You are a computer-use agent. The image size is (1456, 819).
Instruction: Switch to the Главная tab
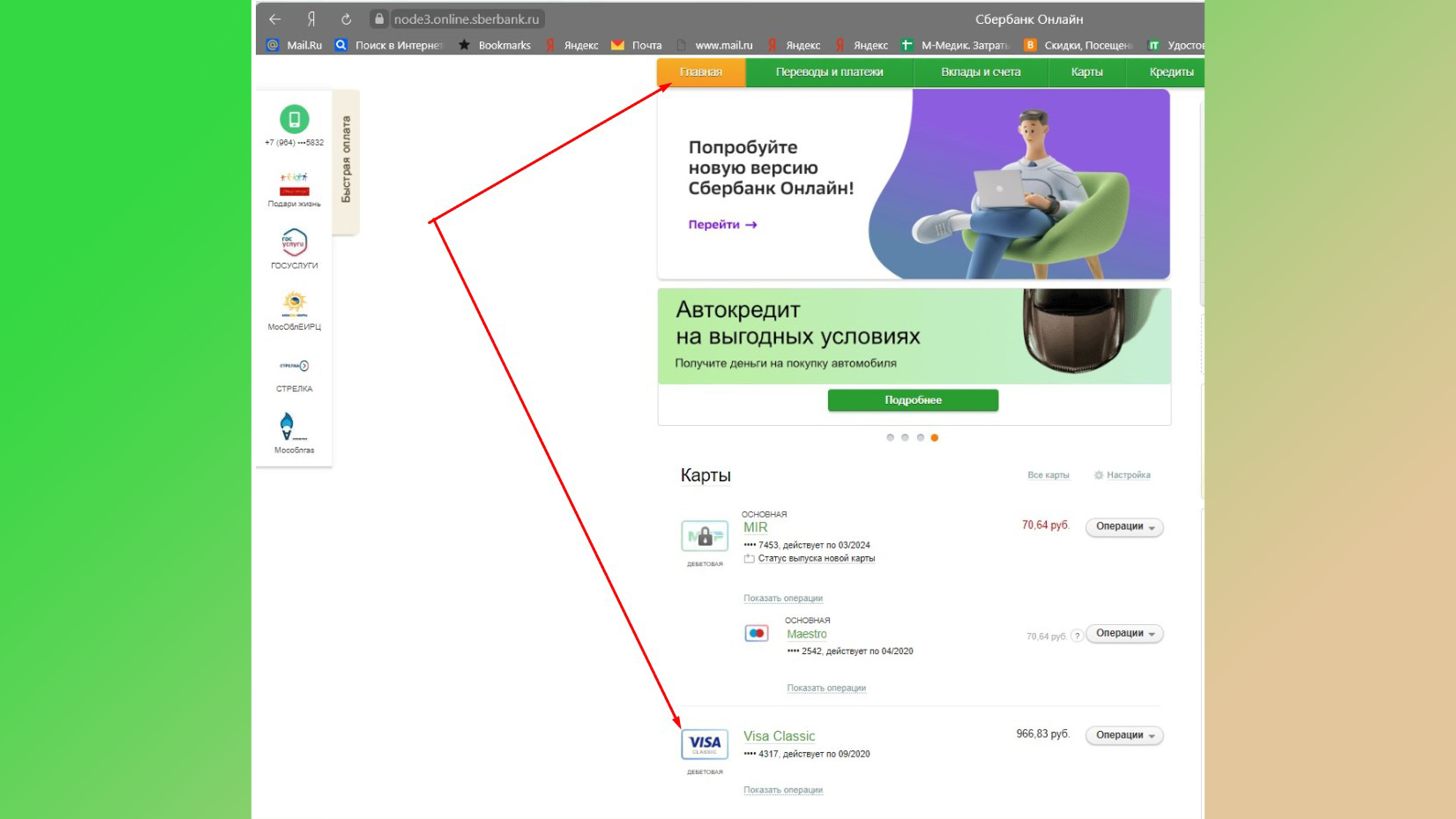coord(701,72)
